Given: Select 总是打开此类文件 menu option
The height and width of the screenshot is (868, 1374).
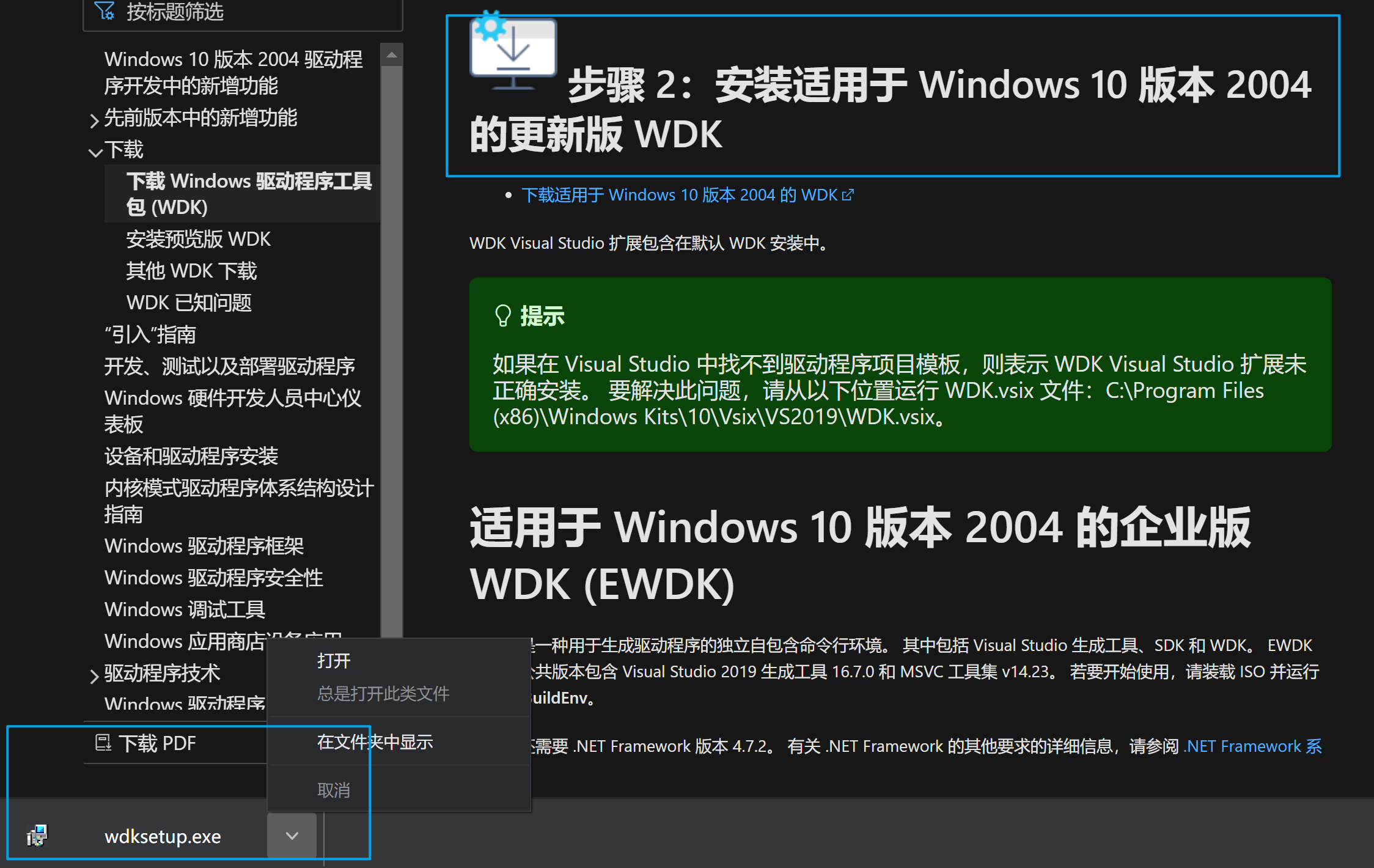Looking at the screenshot, I should pyautogui.click(x=383, y=693).
